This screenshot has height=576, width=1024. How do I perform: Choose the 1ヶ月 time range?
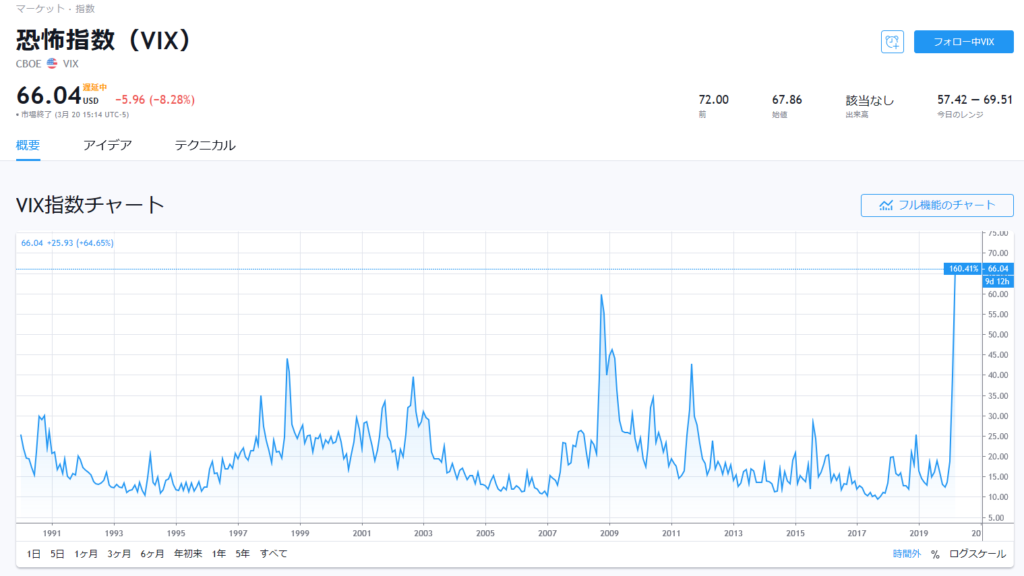pyautogui.click(x=87, y=554)
